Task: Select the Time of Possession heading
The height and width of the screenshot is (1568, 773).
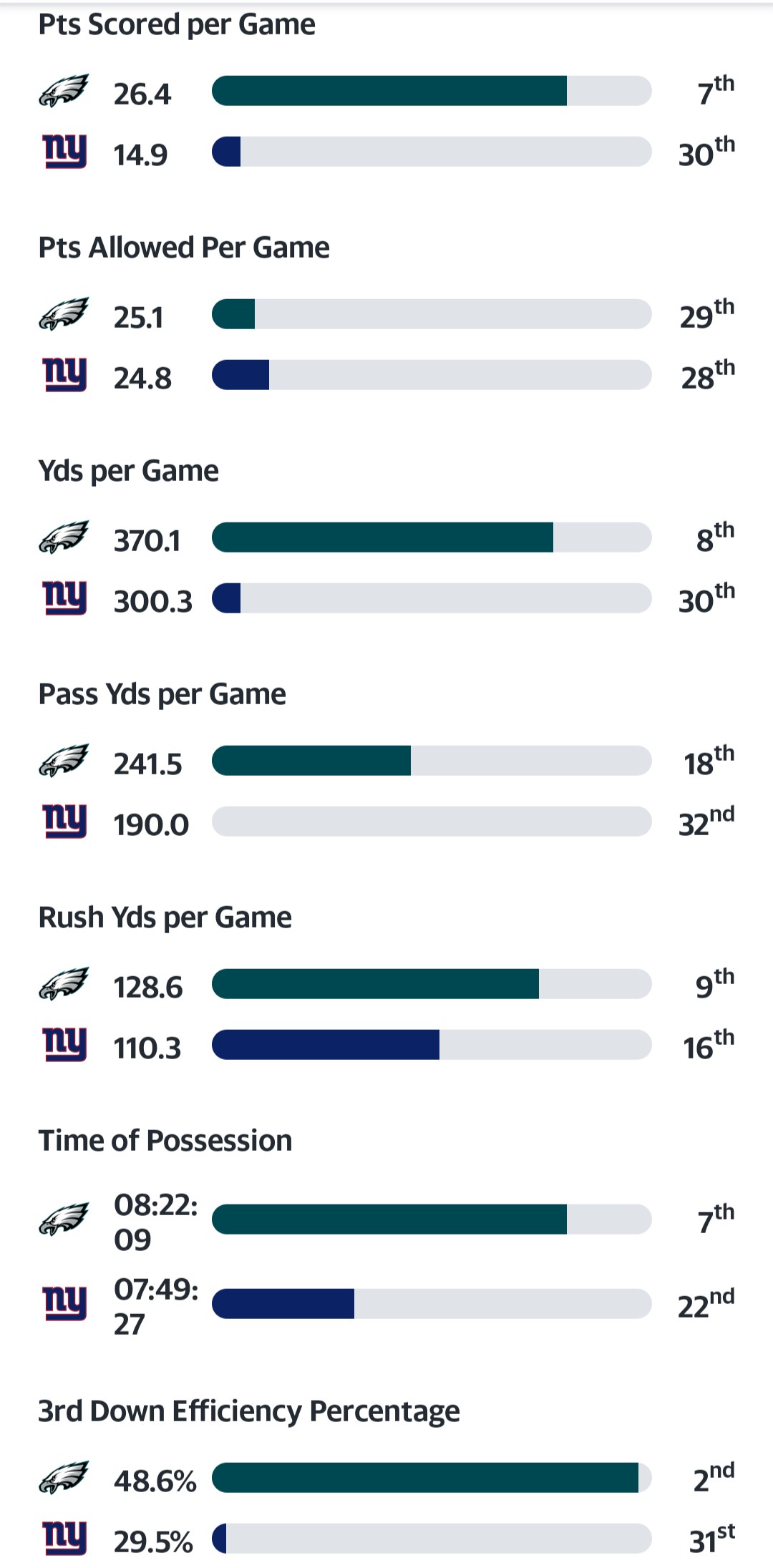Action: (165, 1141)
